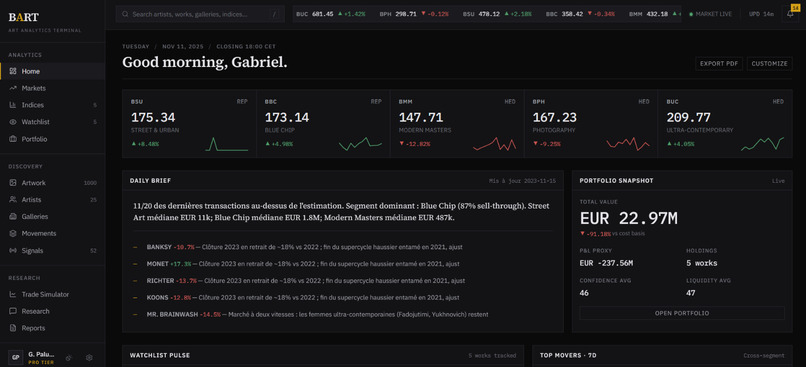Open the Watchlist eye icon
Screen dimensions: 806x367
[13, 122]
